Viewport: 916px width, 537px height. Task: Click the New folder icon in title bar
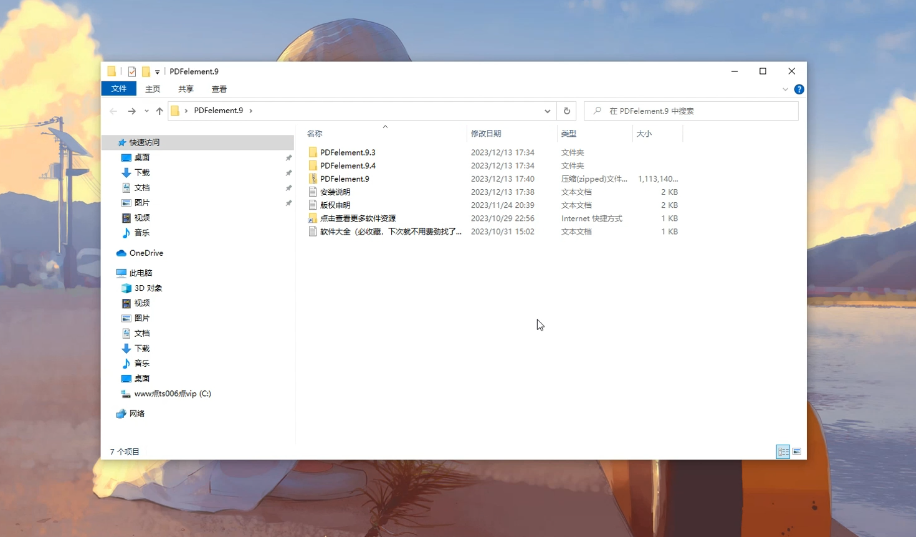click(x=146, y=71)
